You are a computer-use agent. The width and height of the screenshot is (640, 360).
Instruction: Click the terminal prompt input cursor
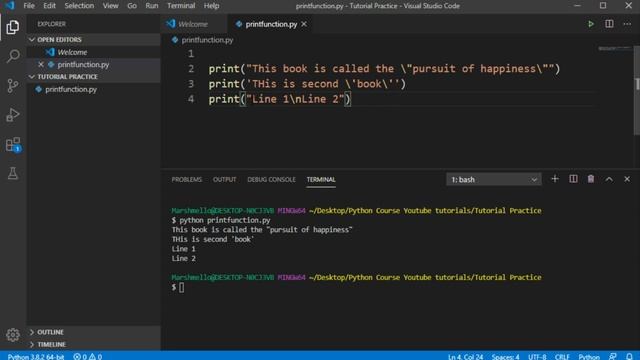(182, 287)
